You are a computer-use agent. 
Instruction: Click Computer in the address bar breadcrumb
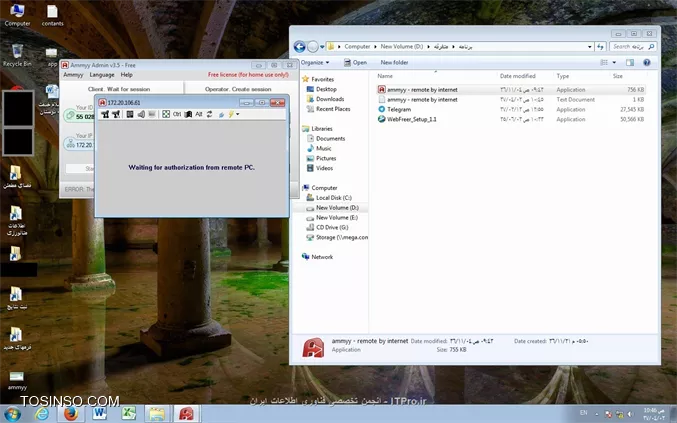click(357, 46)
